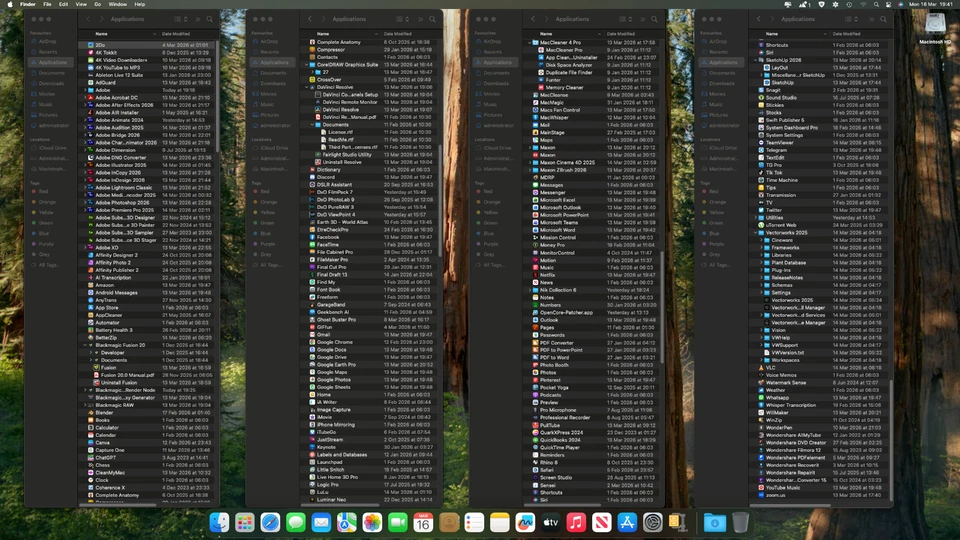960x540 pixels.
Task: Change view mode in second Finder window toolbar
Action: coord(402,19)
